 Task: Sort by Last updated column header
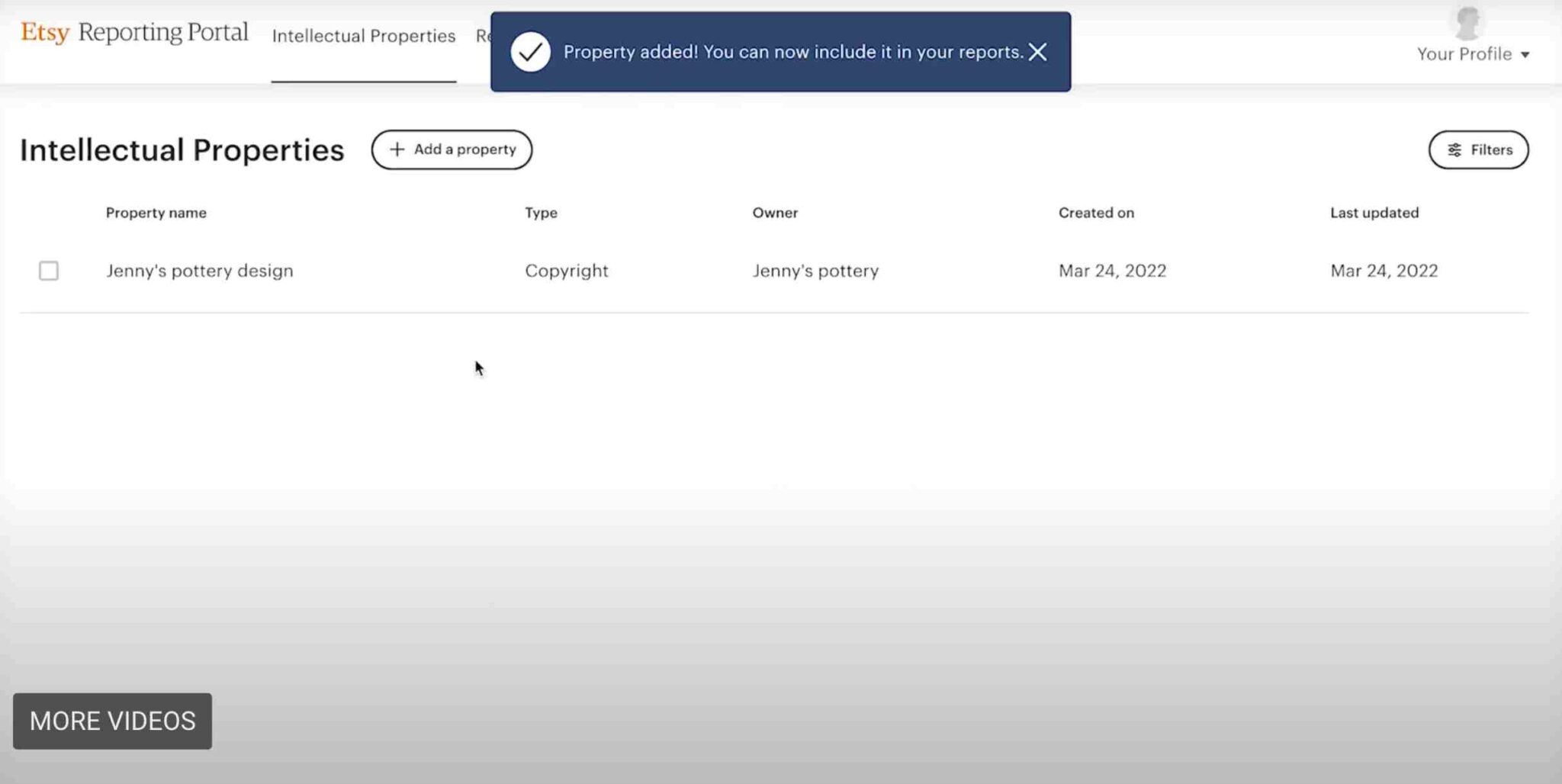[1374, 213]
